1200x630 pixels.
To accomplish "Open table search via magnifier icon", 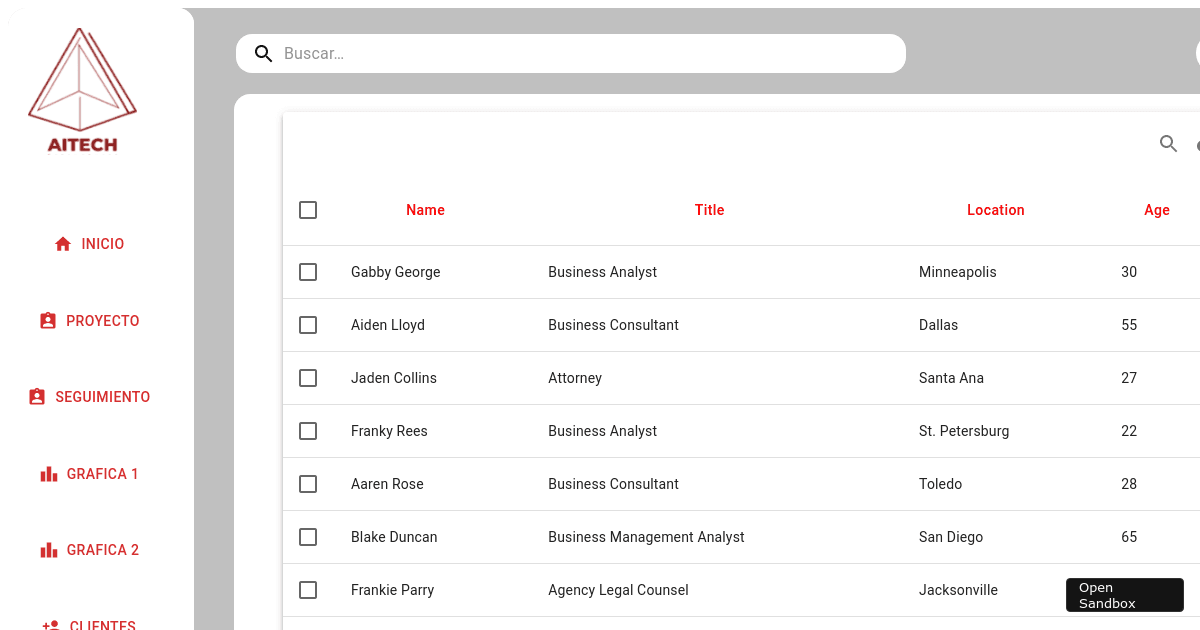I will pyautogui.click(x=1168, y=144).
